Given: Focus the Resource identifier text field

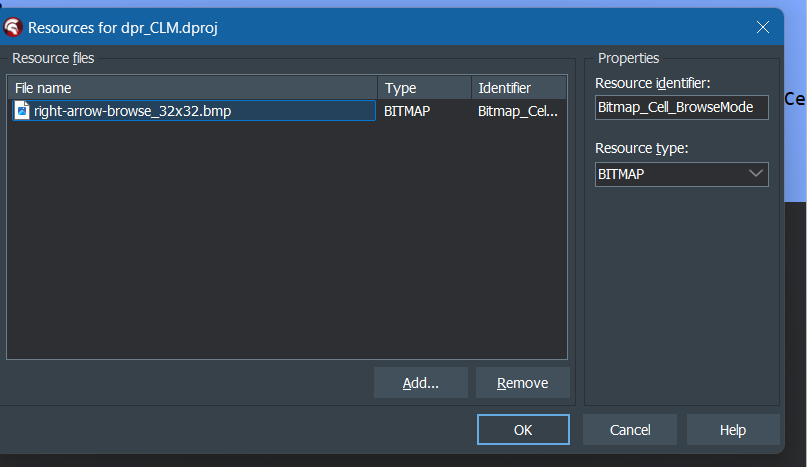Looking at the screenshot, I should (x=681, y=107).
